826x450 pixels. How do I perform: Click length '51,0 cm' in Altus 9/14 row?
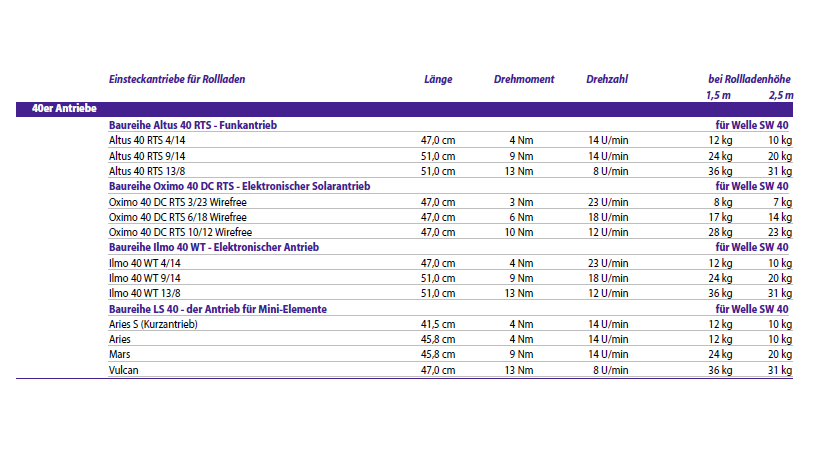[438, 156]
